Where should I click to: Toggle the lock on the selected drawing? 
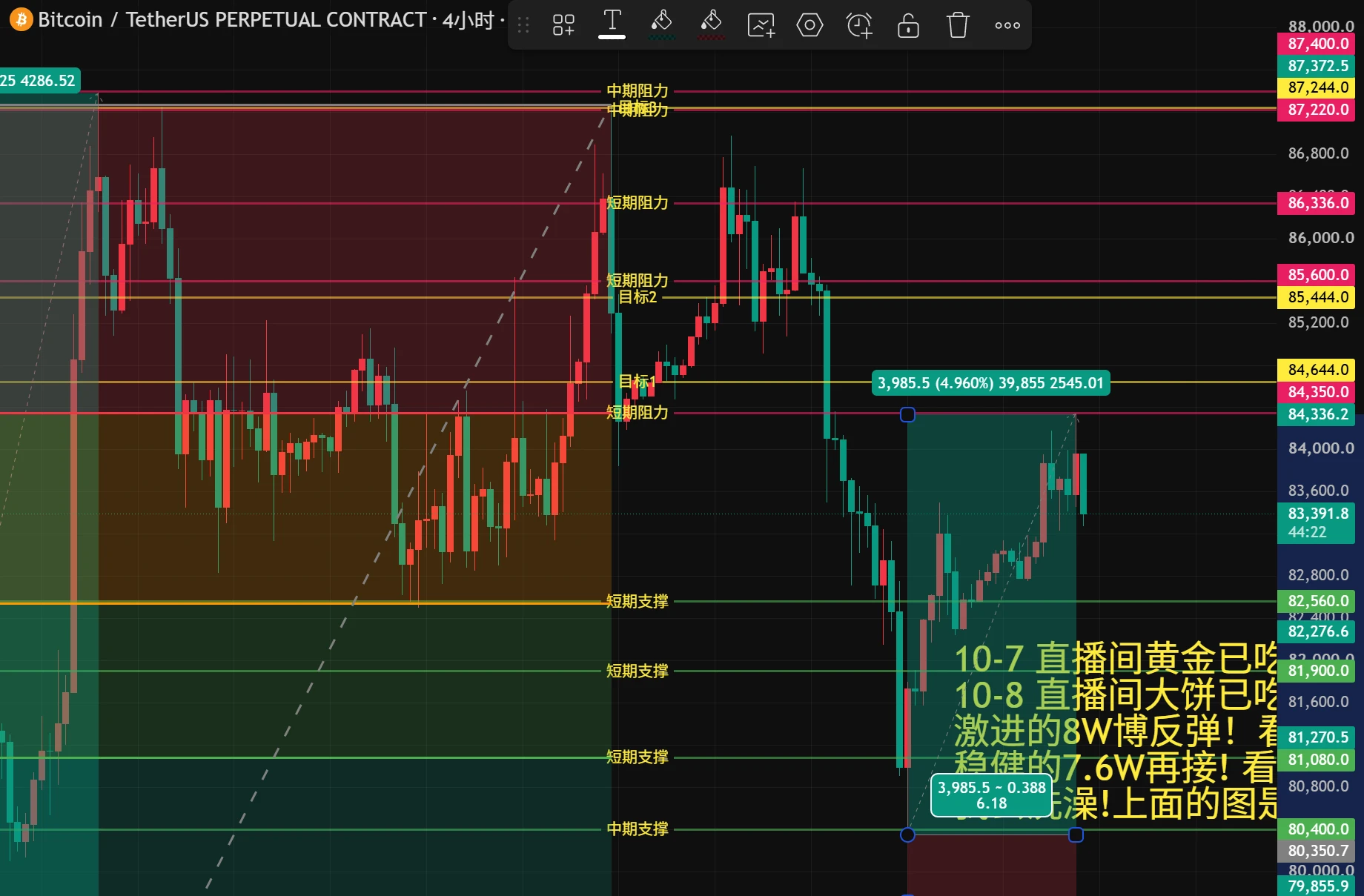(908, 25)
